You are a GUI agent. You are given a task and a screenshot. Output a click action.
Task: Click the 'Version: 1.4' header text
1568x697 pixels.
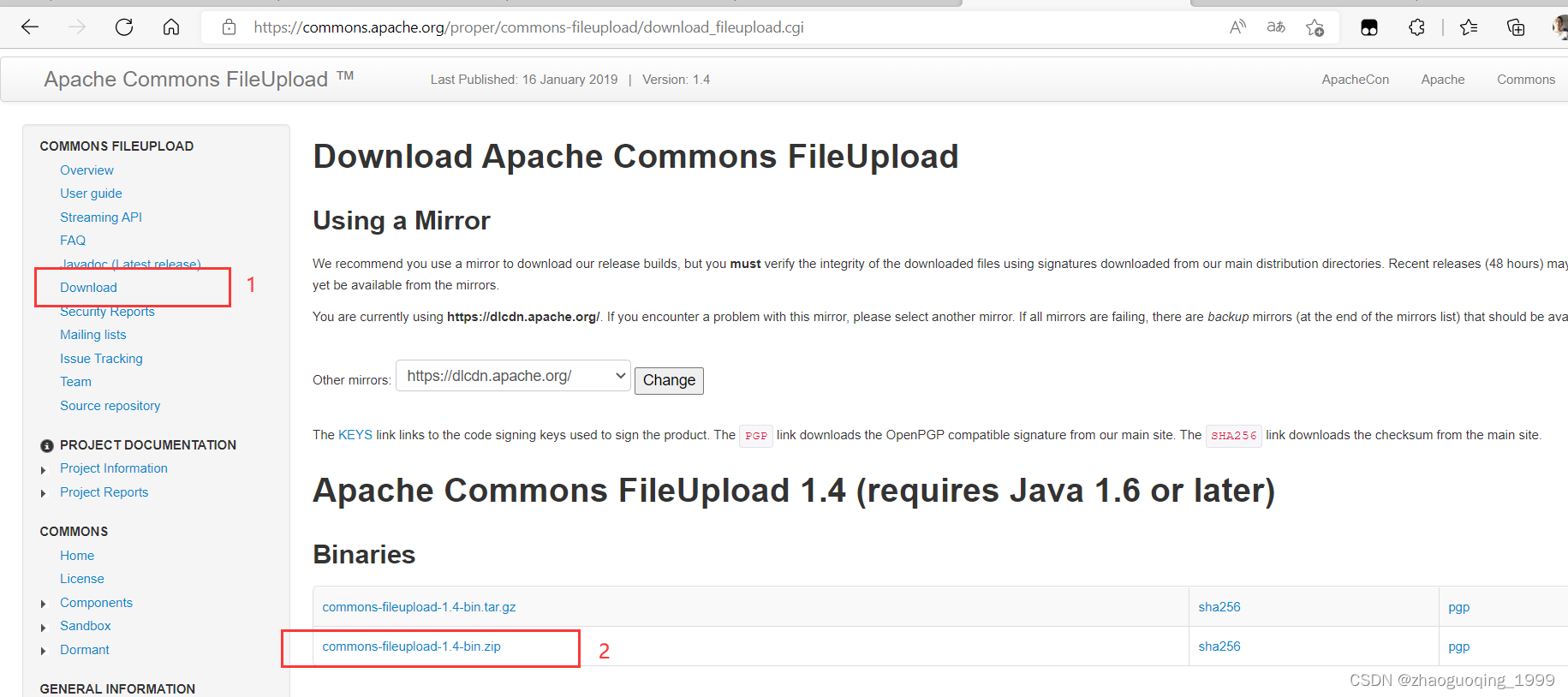(x=676, y=80)
